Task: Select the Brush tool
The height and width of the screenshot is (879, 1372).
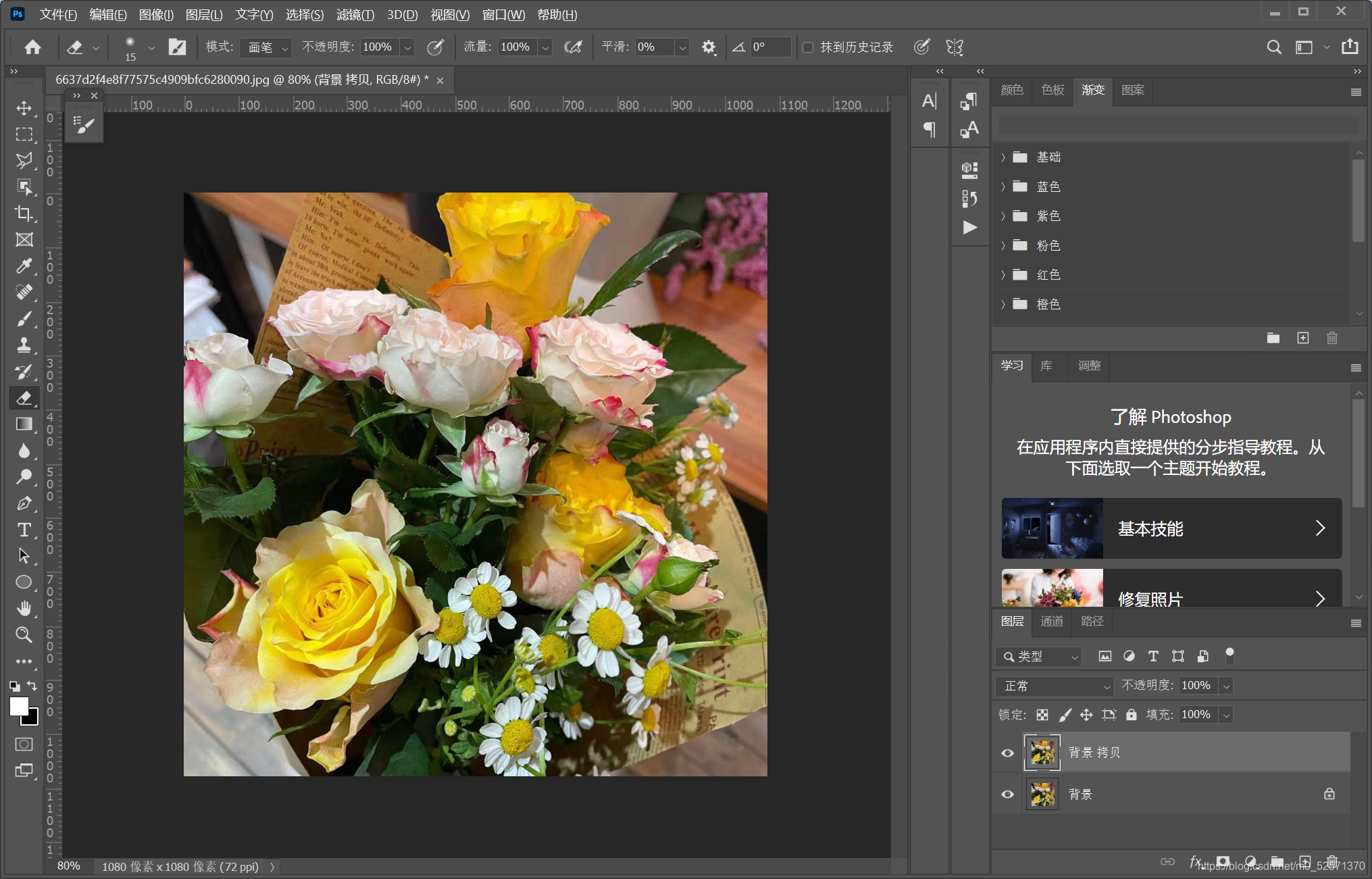Action: tap(24, 318)
